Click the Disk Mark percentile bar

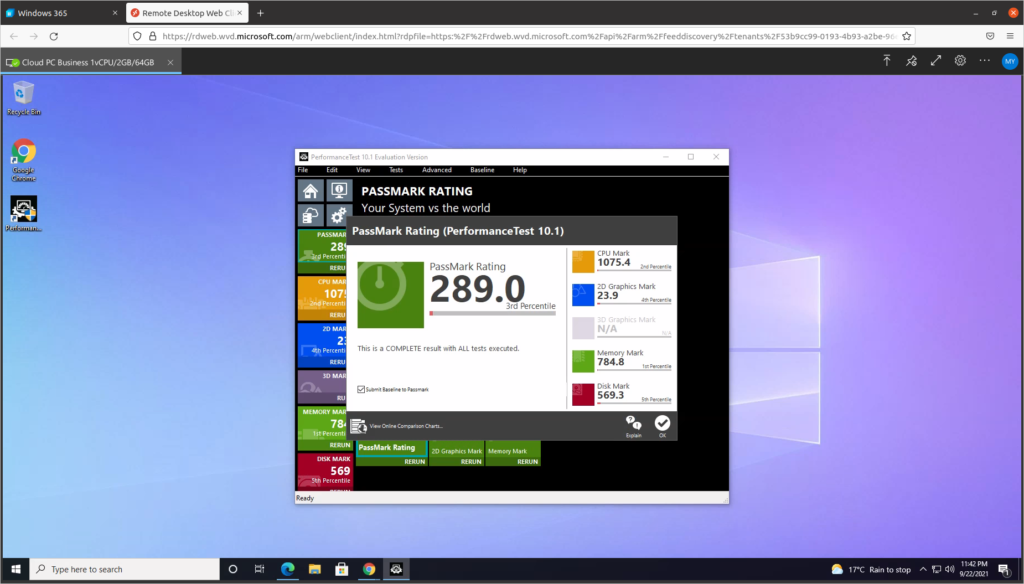coord(634,403)
